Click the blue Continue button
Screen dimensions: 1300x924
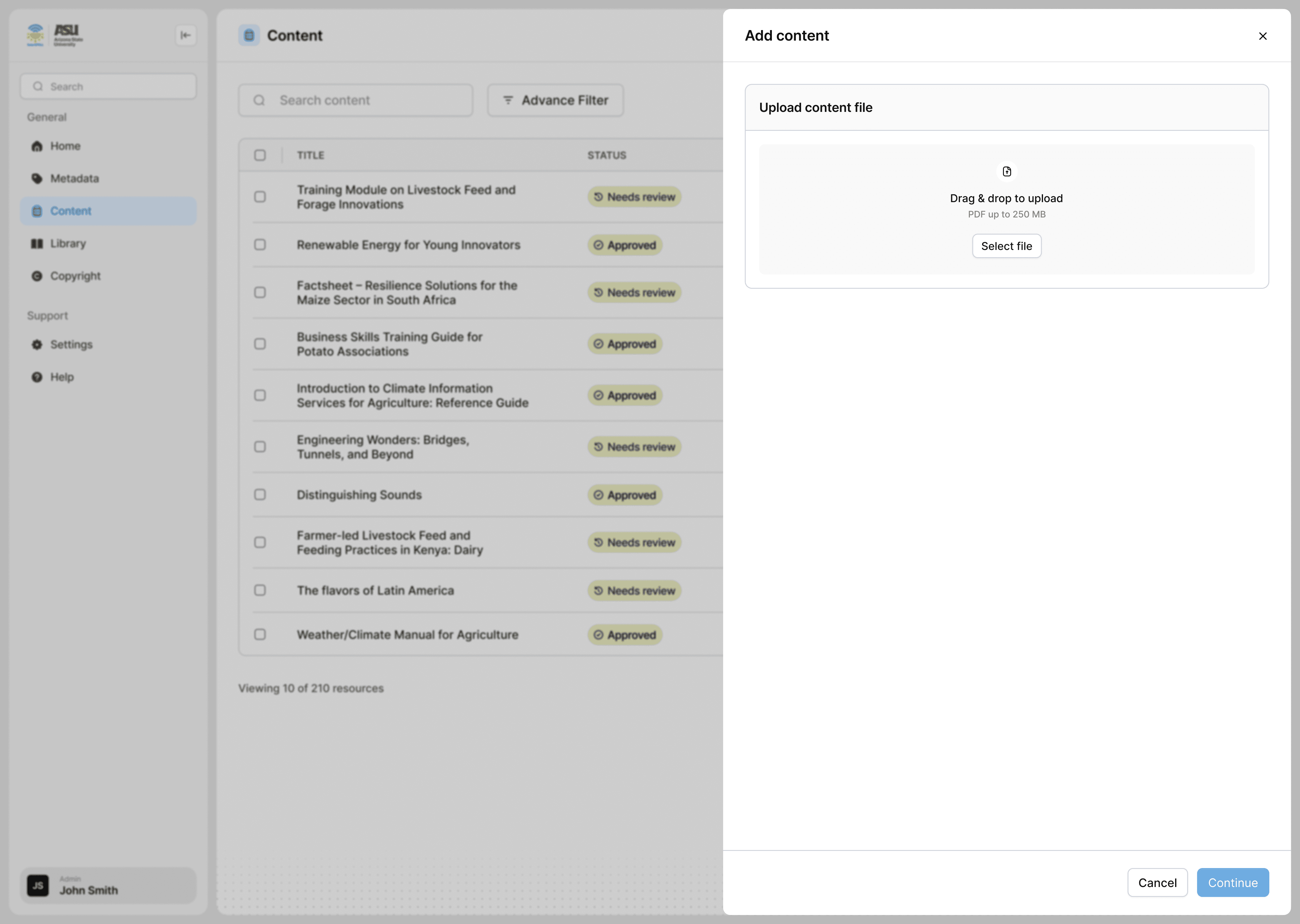pos(1232,882)
